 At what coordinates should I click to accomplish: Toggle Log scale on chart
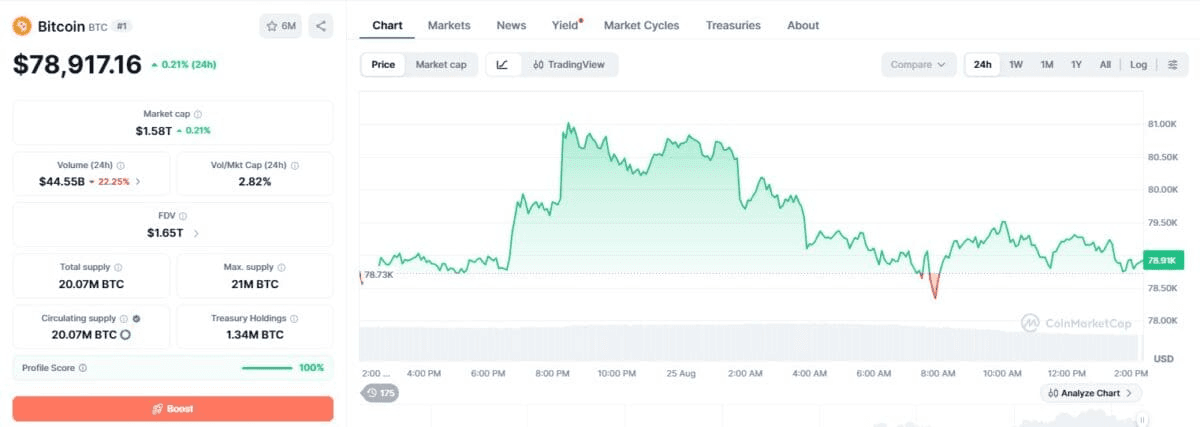click(1139, 64)
